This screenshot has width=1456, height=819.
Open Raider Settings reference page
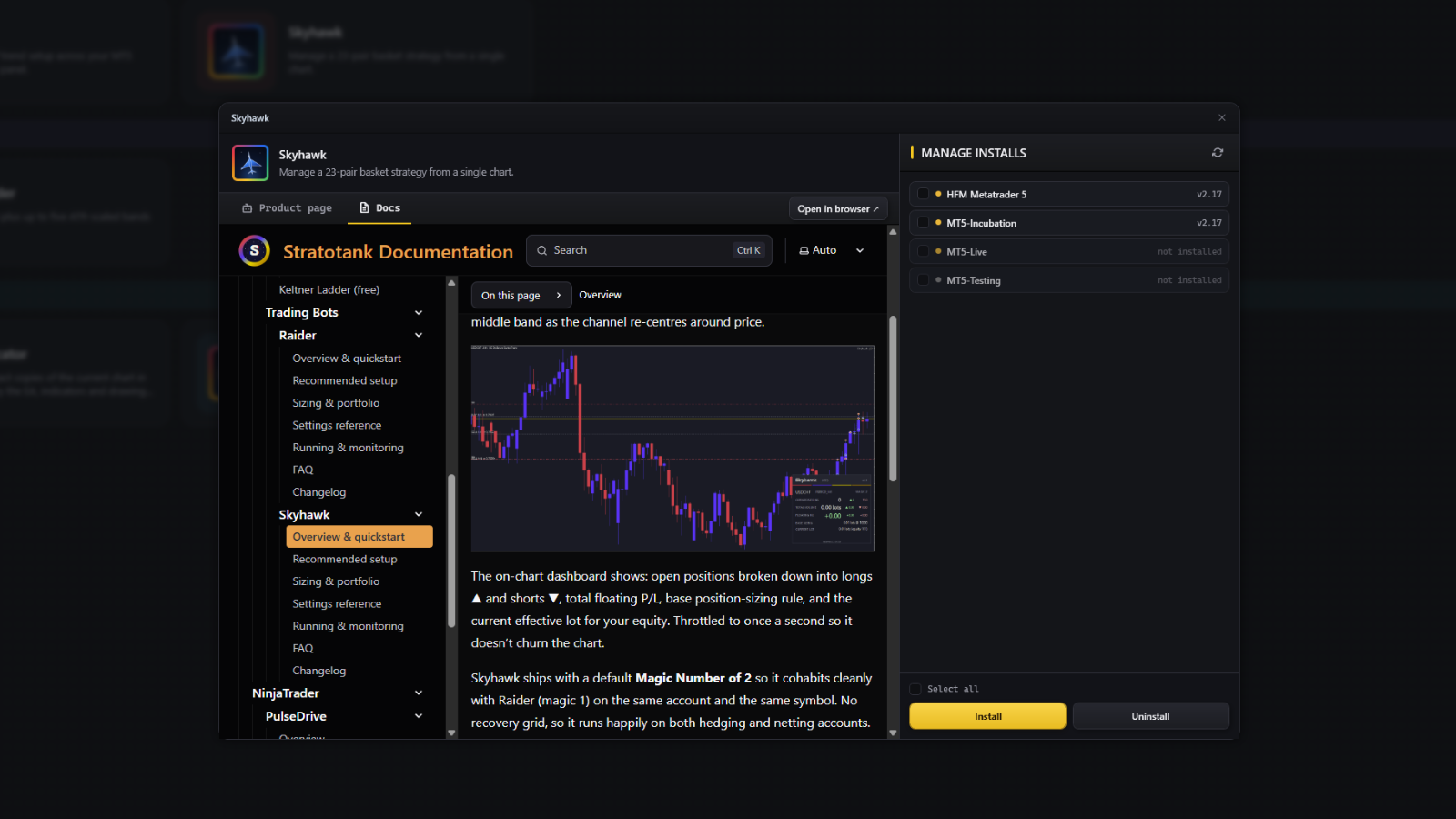pyautogui.click(x=337, y=425)
